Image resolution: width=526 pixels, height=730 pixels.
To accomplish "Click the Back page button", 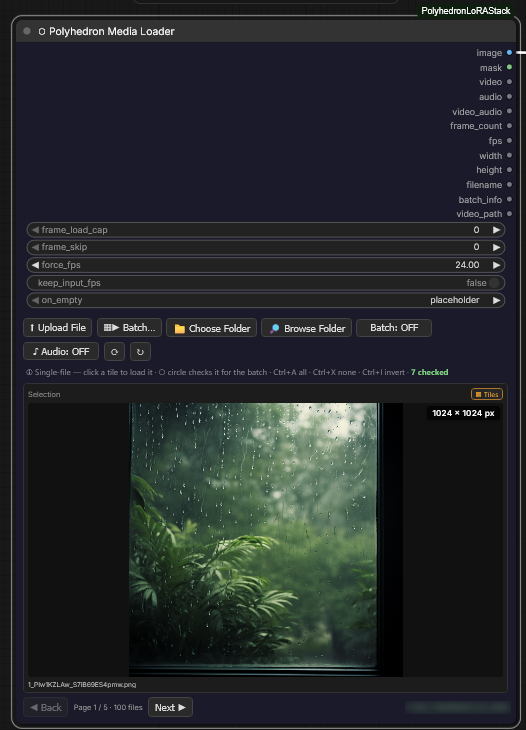I will [46, 707].
